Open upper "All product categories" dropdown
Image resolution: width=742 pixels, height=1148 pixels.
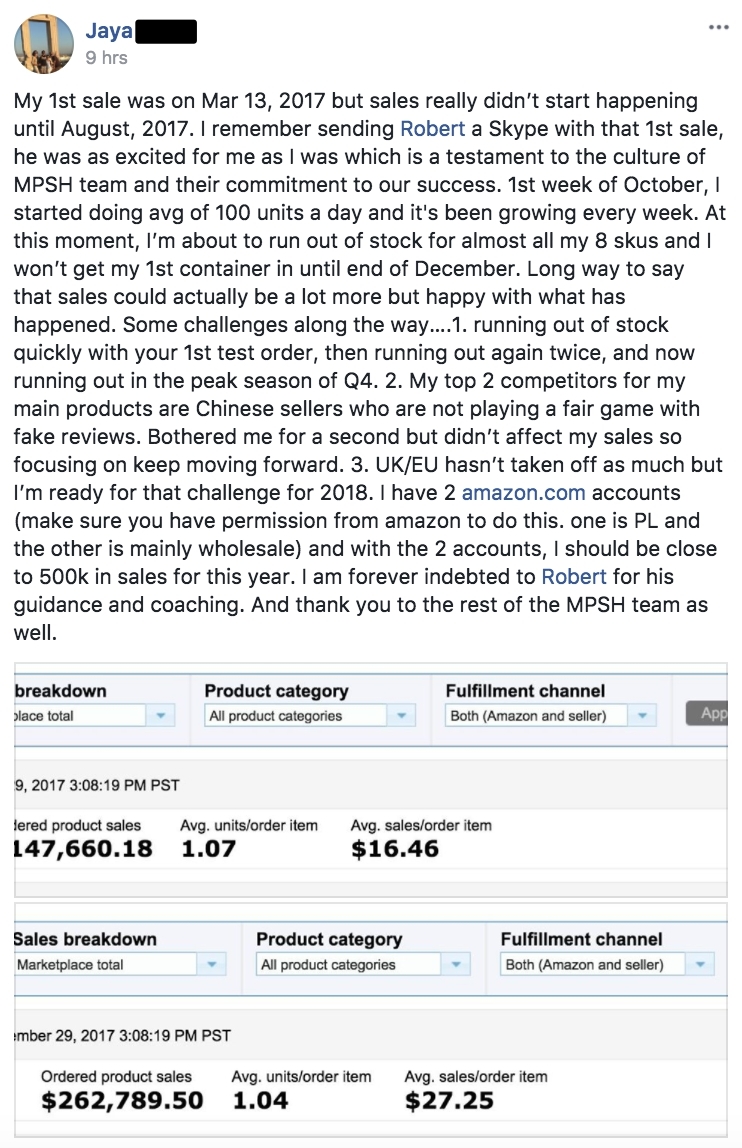(x=309, y=716)
